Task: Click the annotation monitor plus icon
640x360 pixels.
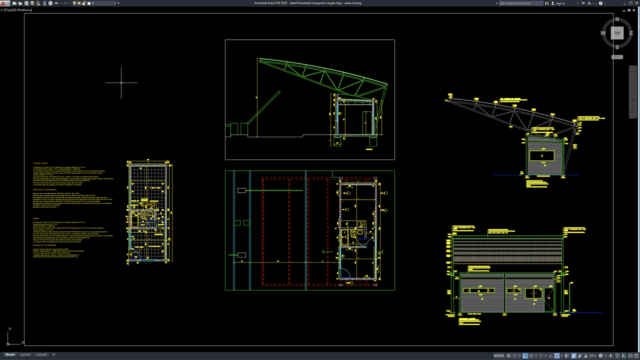Action: click(x=611, y=356)
